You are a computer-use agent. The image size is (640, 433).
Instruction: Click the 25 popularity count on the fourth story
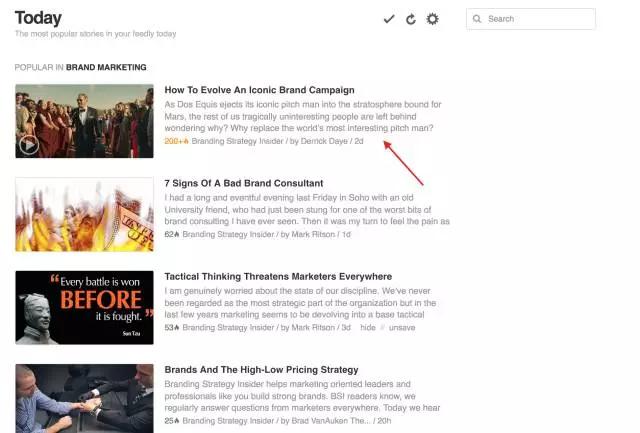[x=171, y=420]
